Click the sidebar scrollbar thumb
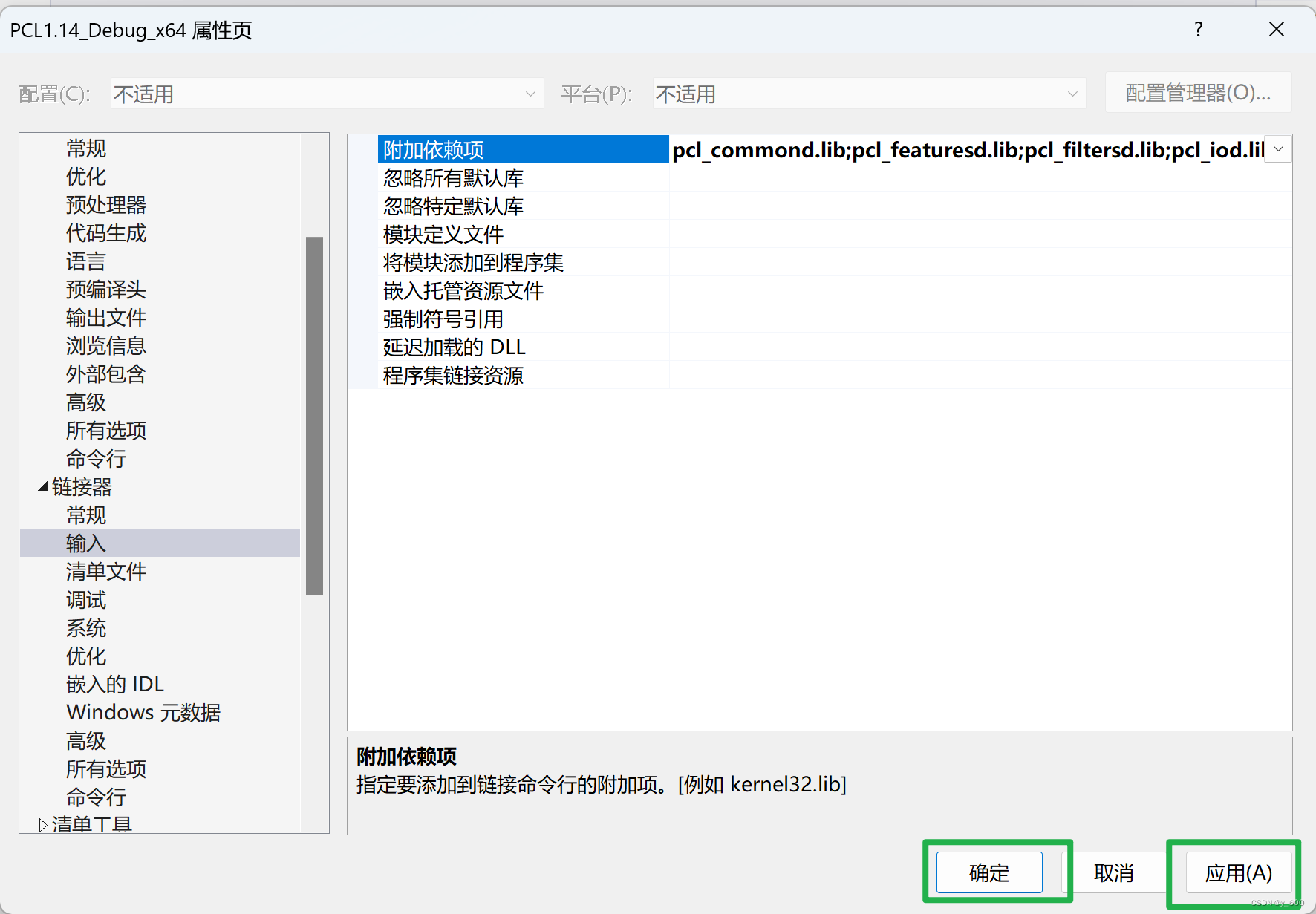Screen dimensions: 1316x914 tap(314, 416)
